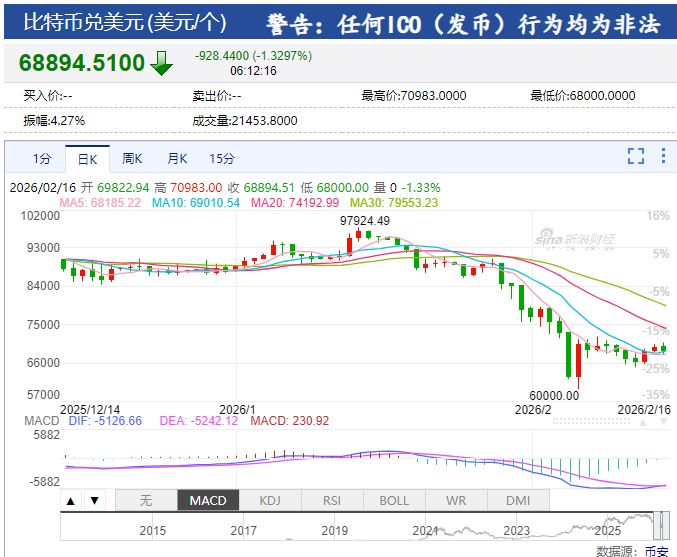Show the RSI indicator

(332, 500)
